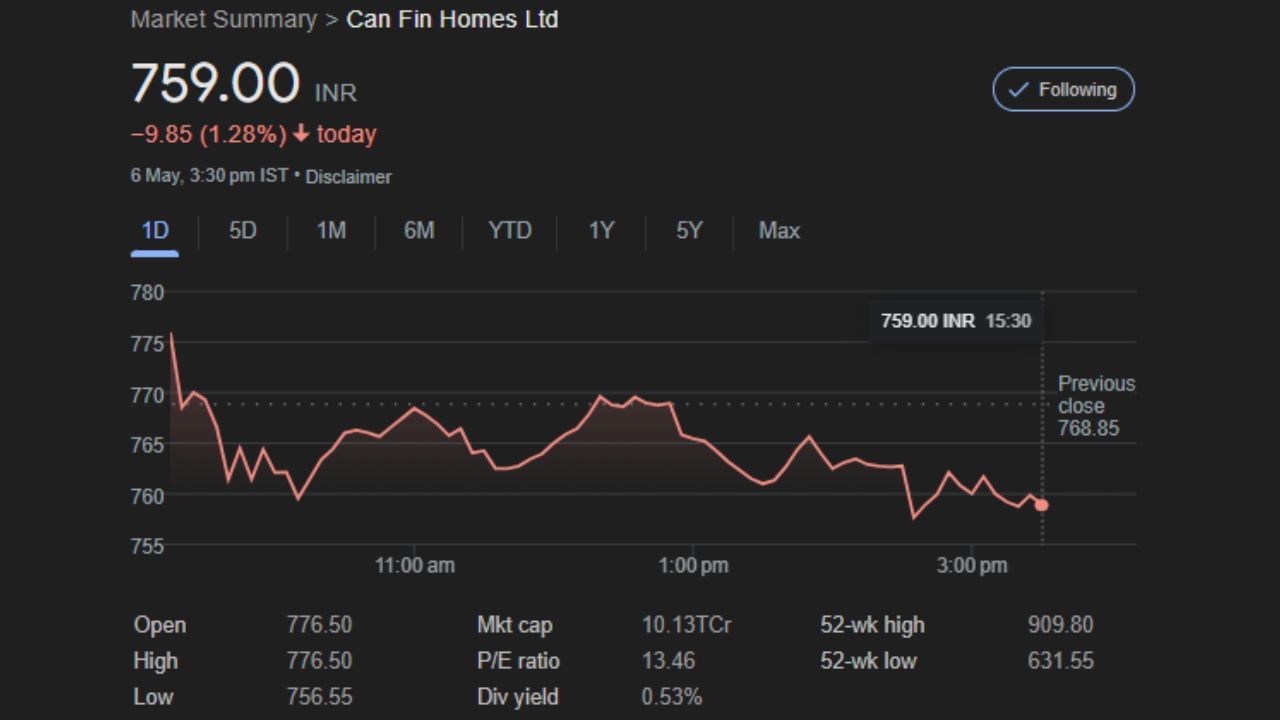Click the 755 y-axis label
Image resolution: width=1280 pixels, height=720 pixels.
148,546
